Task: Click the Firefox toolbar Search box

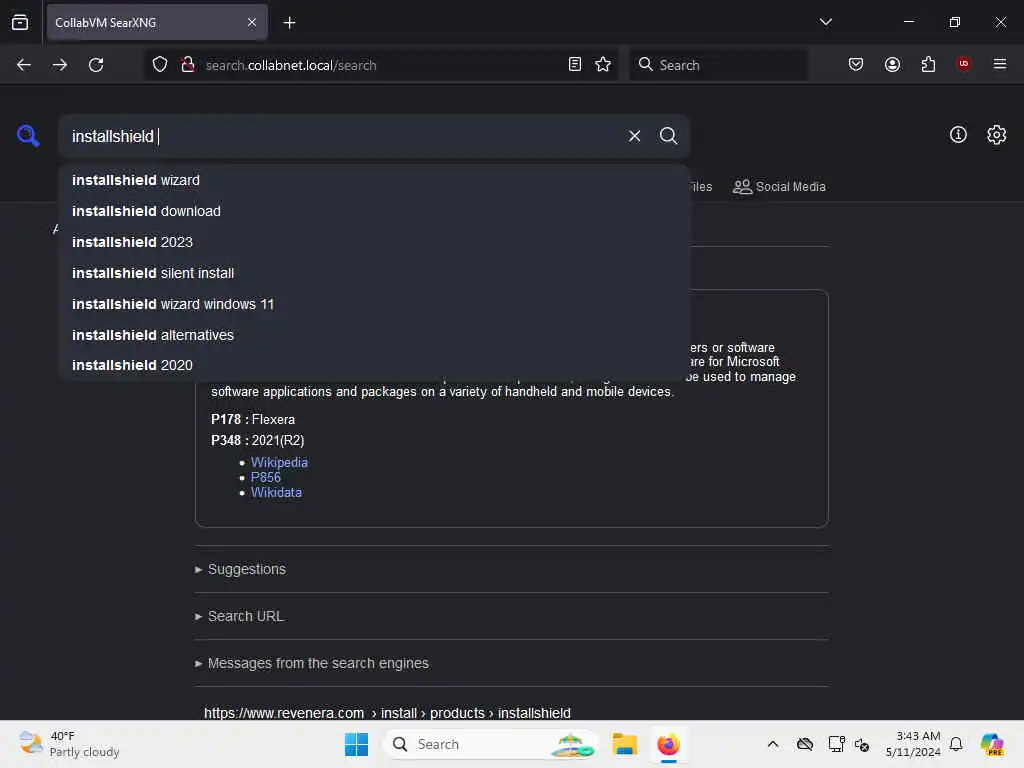Action: [718, 65]
